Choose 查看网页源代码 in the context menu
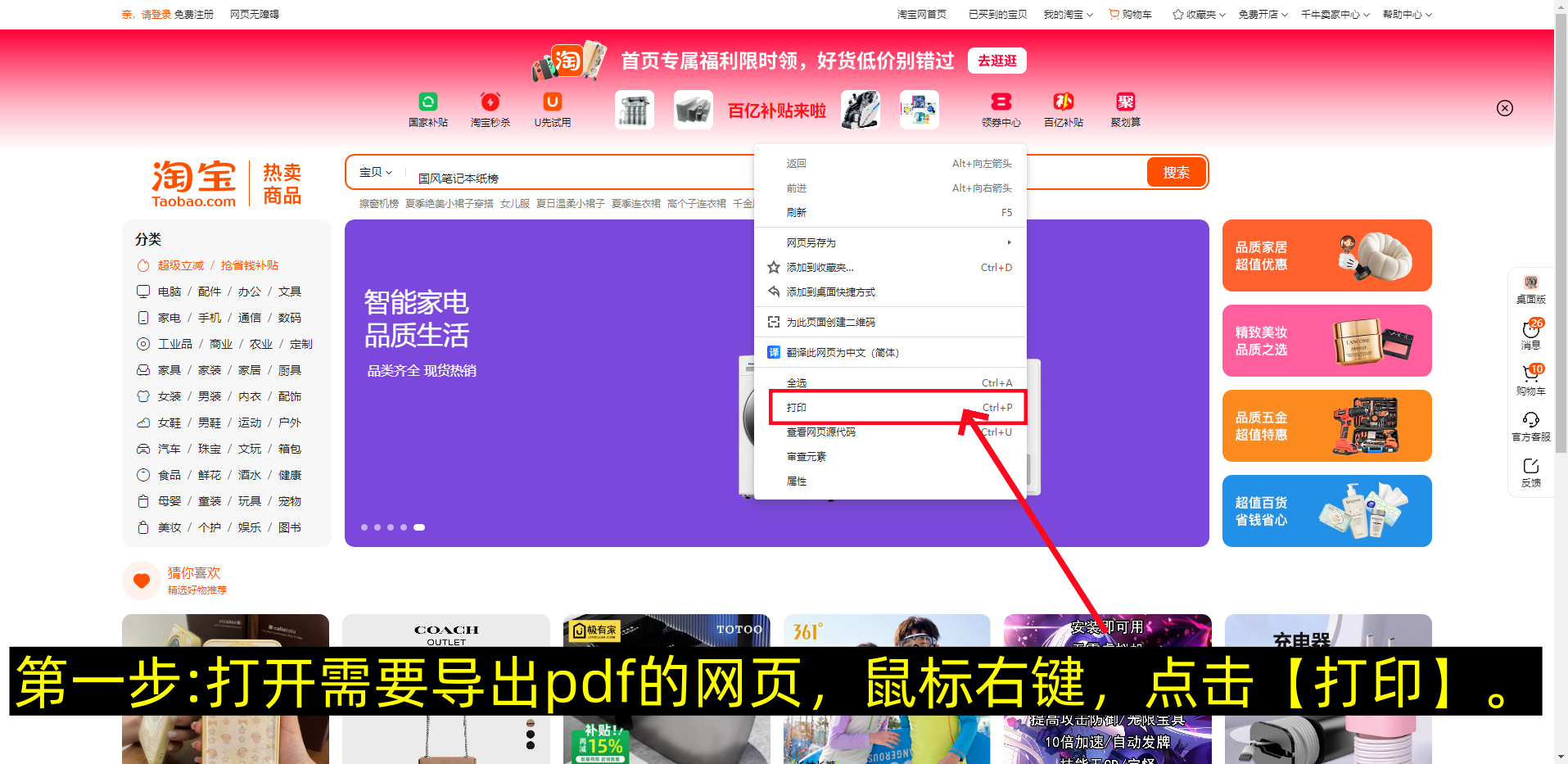Image resolution: width=1568 pixels, height=764 pixels. [890, 432]
